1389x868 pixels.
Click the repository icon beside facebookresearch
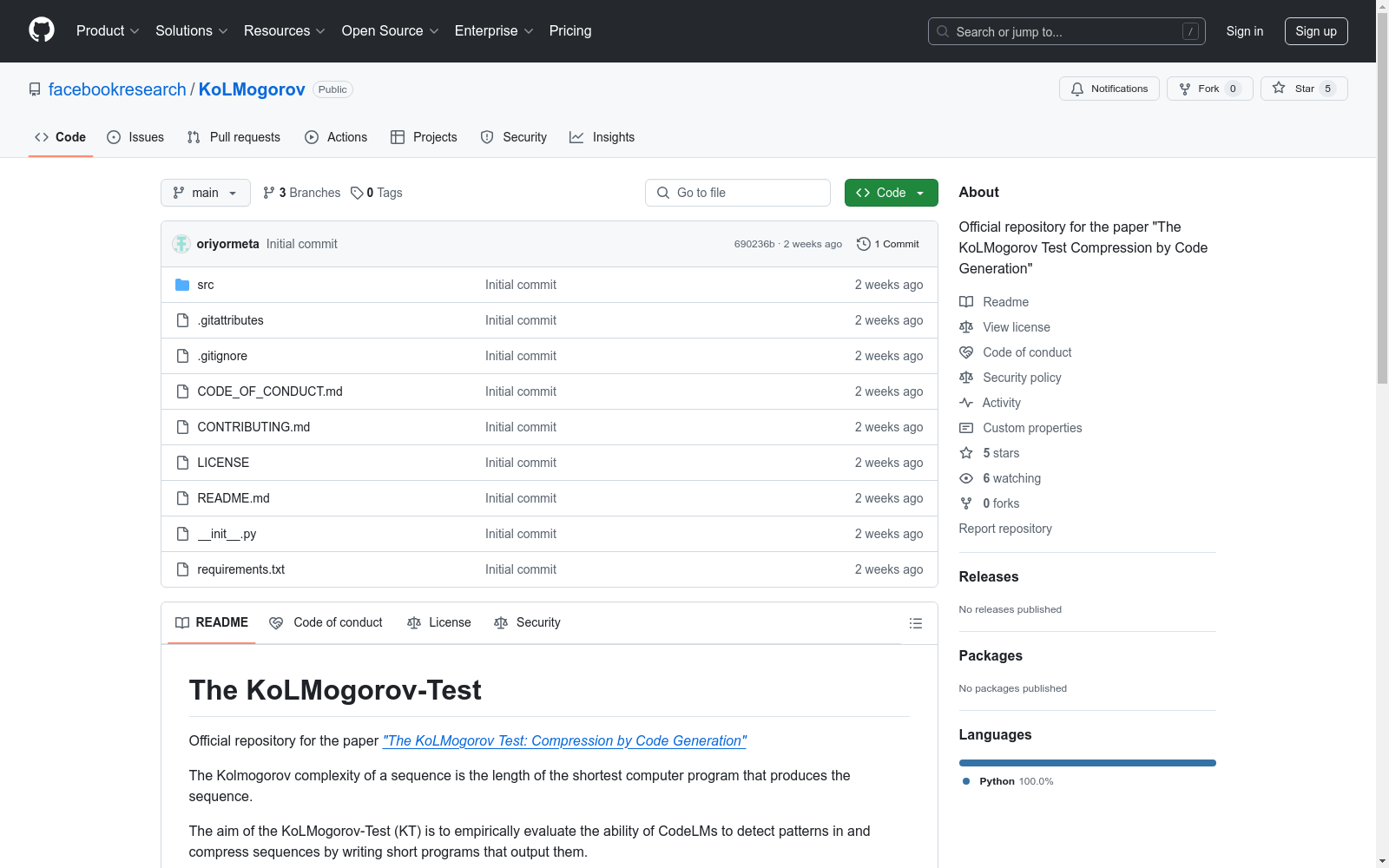35,89
